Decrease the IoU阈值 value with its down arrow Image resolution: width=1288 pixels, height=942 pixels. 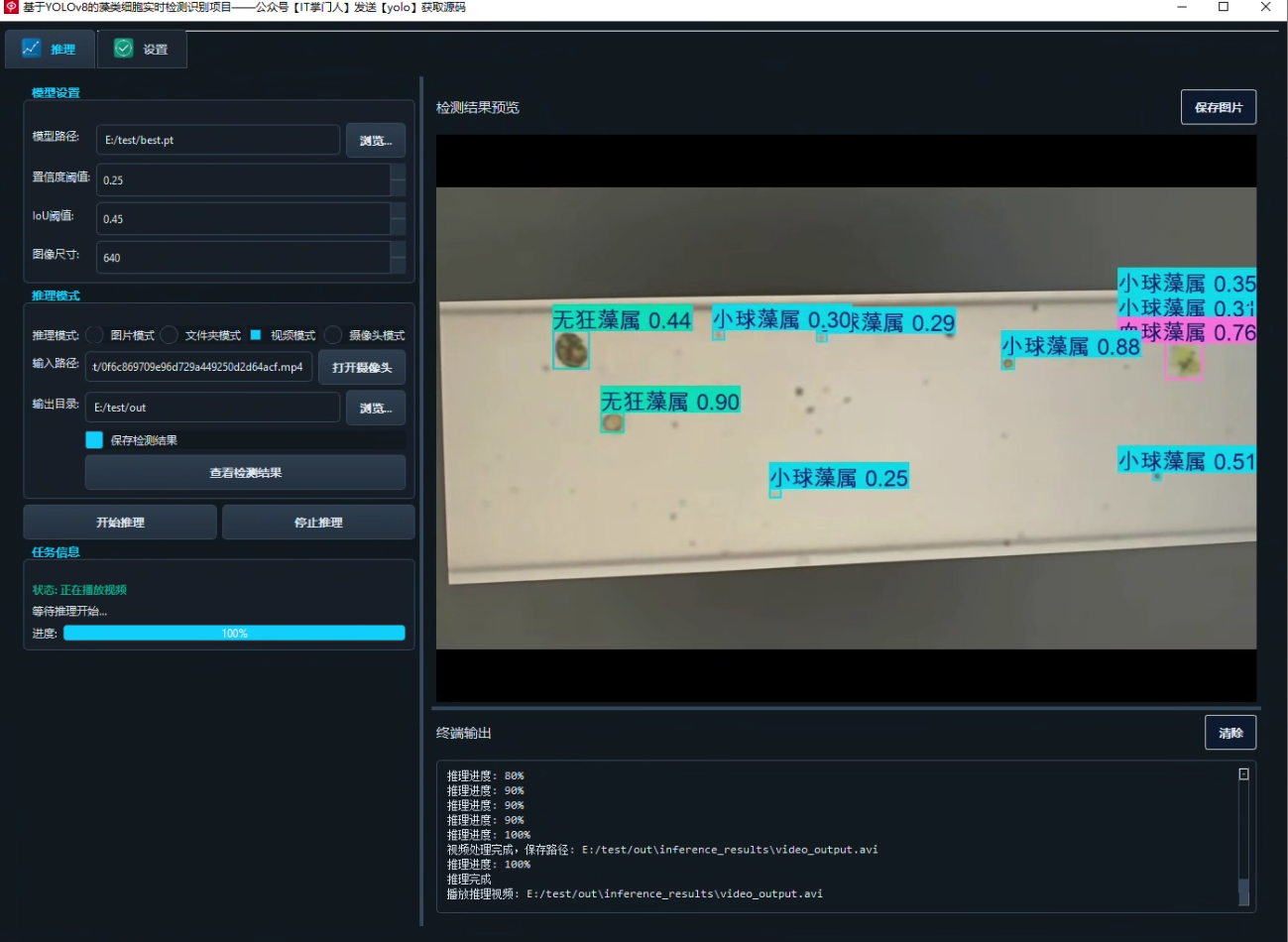tap(398, 226)
